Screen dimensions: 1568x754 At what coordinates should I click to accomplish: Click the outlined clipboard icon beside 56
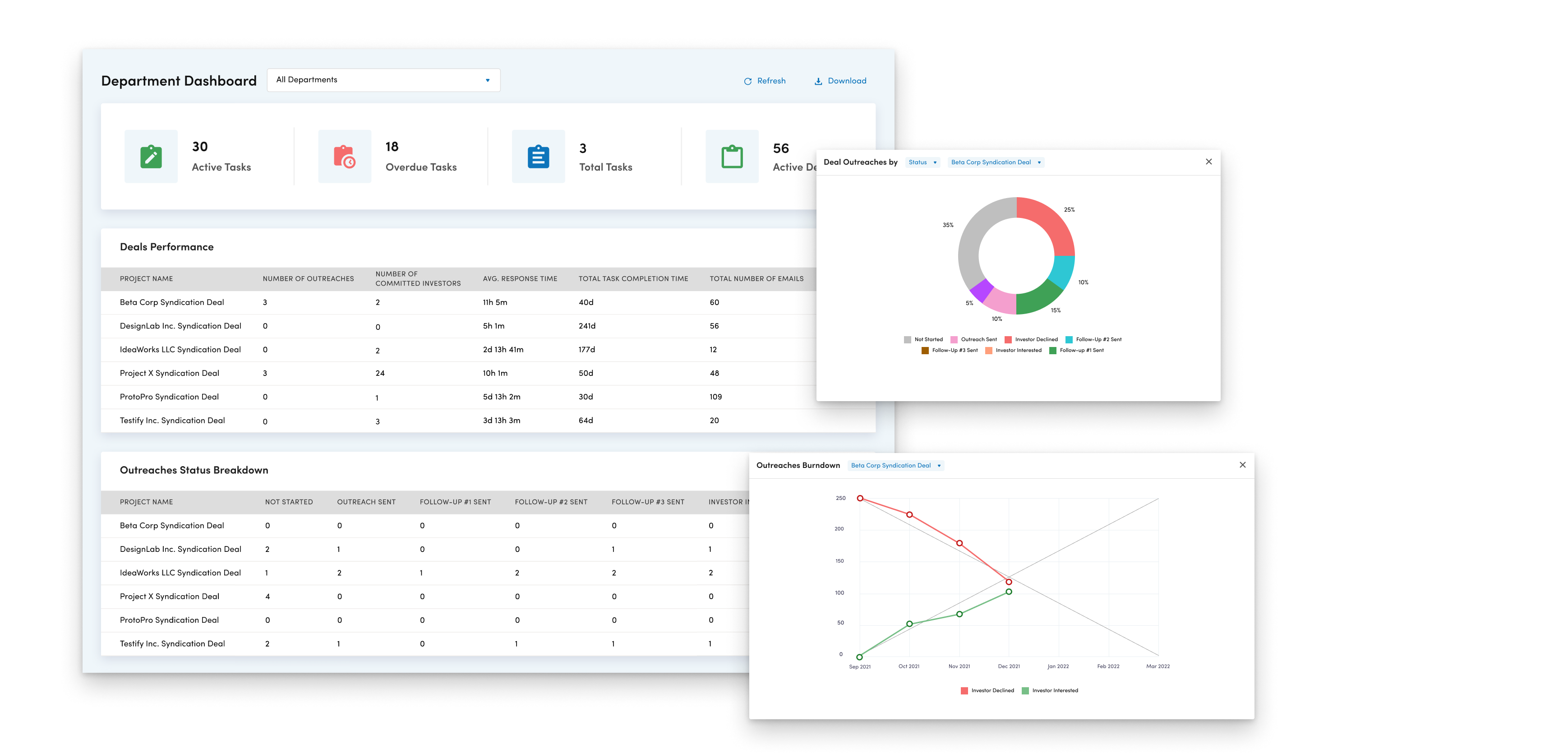(732, 157)
